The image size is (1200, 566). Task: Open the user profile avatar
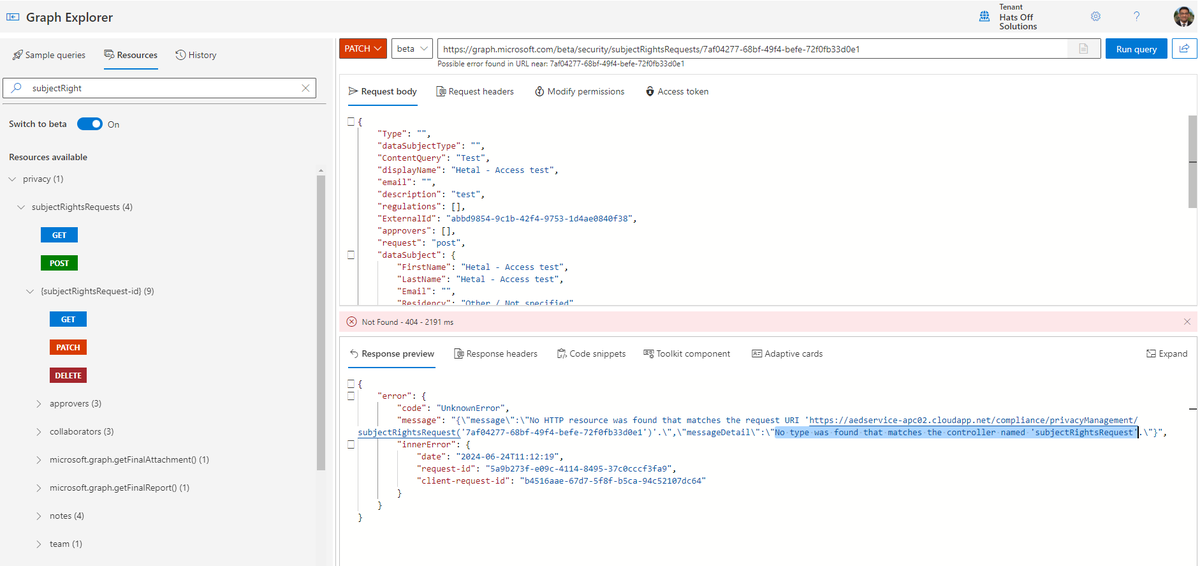[1183, 17]
